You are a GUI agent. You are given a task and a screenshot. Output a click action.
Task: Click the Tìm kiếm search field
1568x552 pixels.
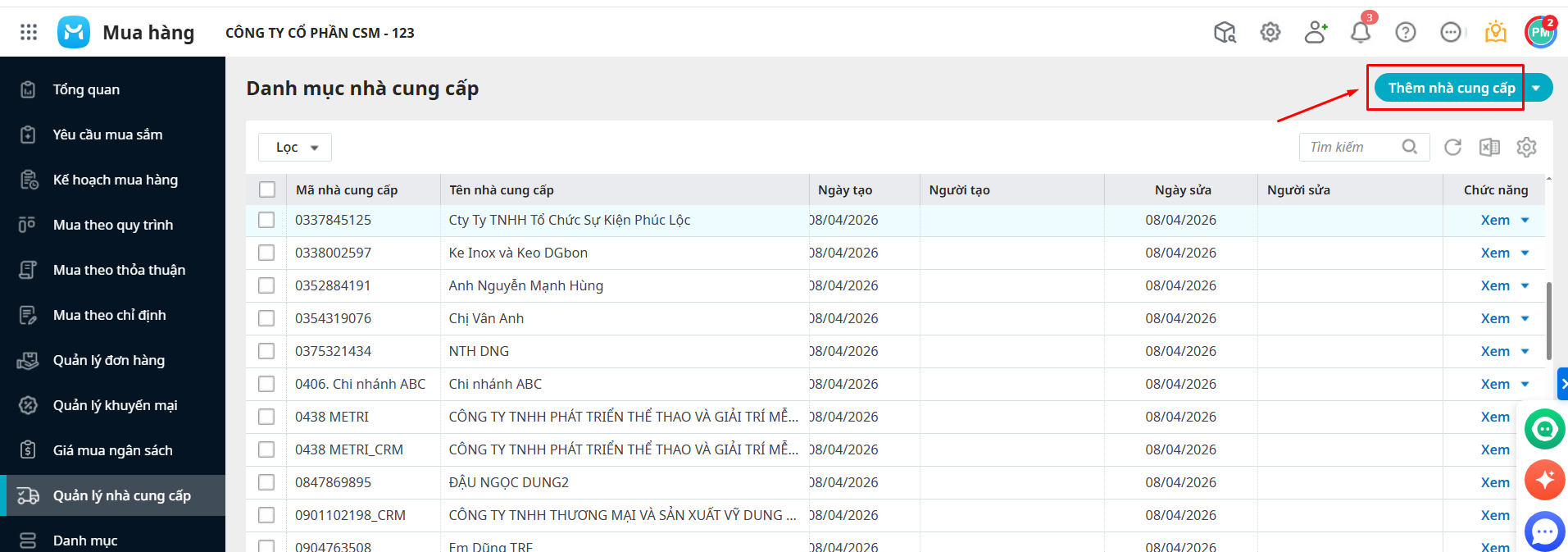click(1351, 147)
